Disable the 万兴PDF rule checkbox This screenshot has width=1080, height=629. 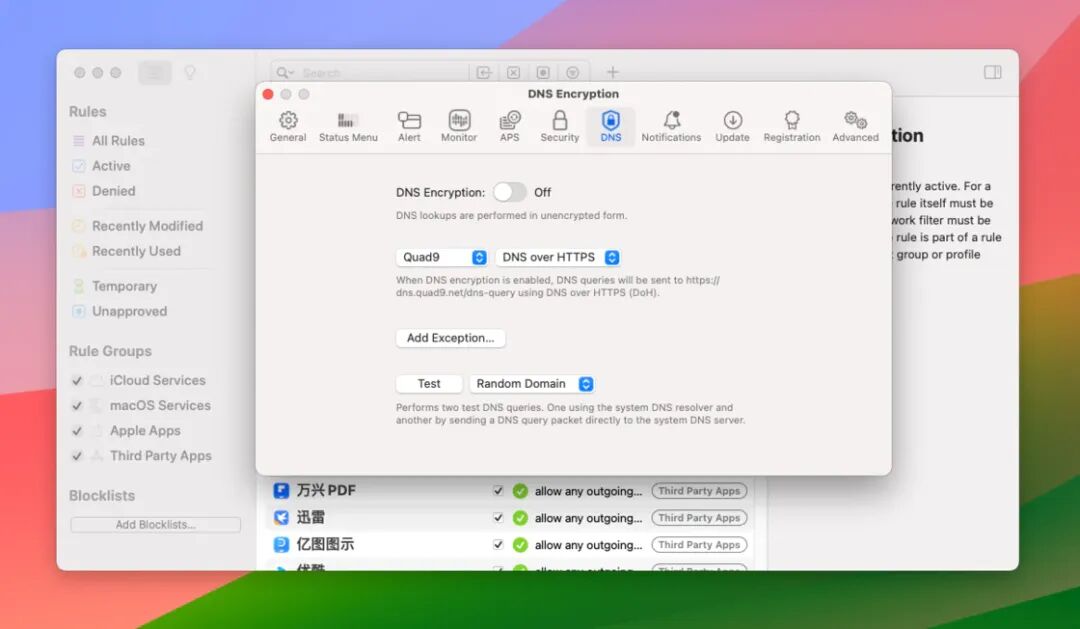point(498,491)
